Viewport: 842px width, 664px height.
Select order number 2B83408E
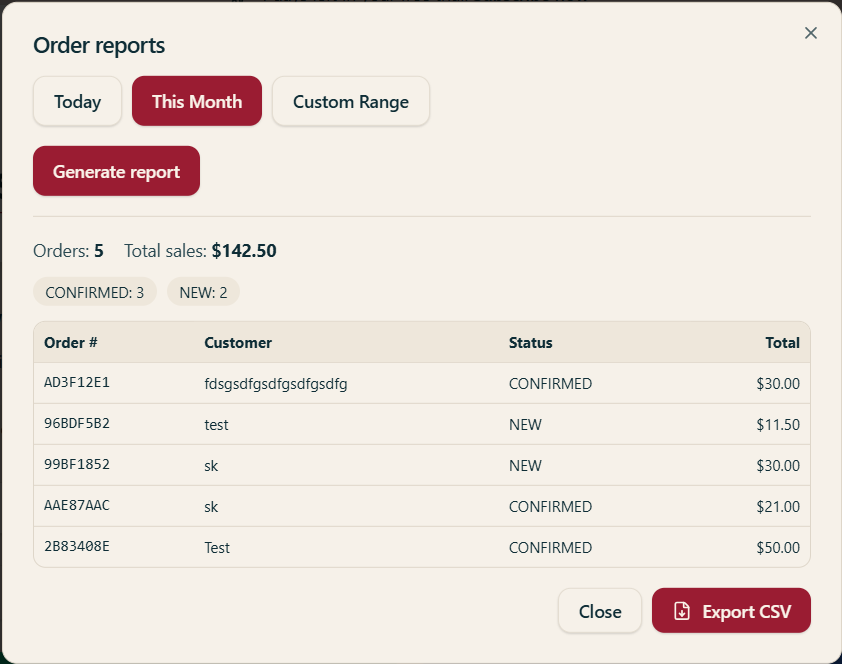click(x=77, y=546)
